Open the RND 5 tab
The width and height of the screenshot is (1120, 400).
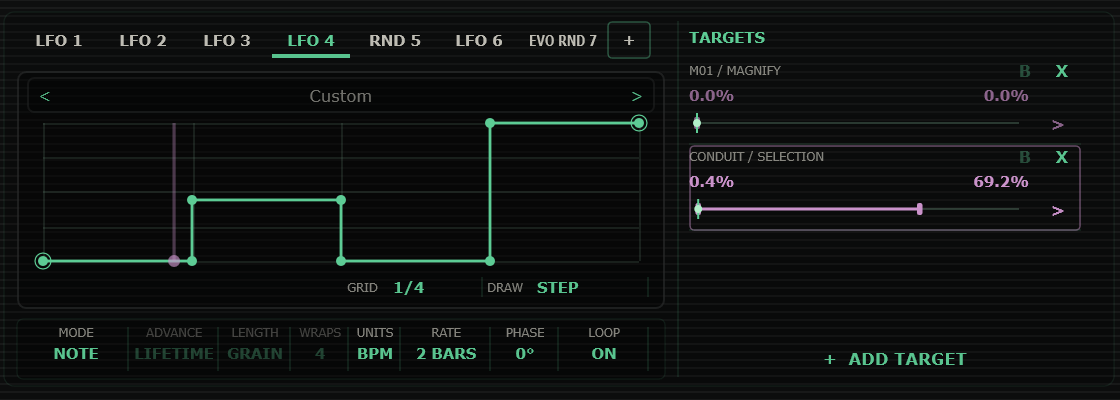pos(395,41)
